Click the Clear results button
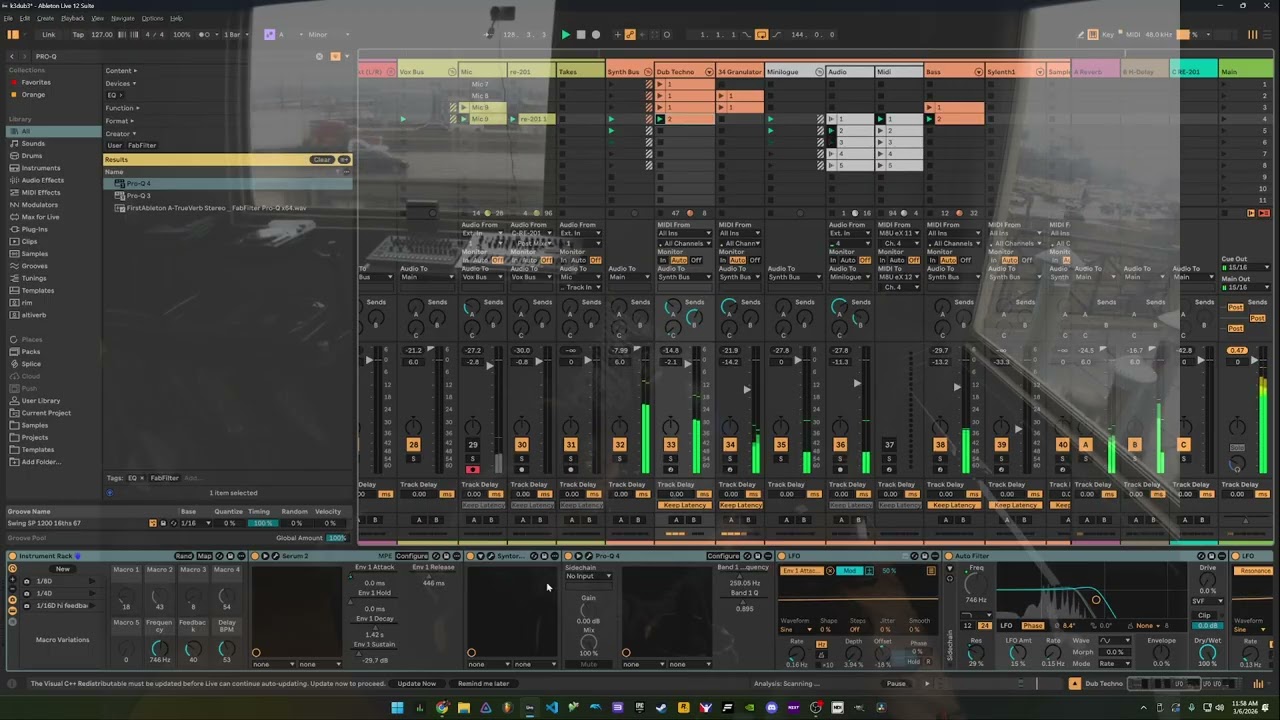1280x720 pixels. coord(321,160)
